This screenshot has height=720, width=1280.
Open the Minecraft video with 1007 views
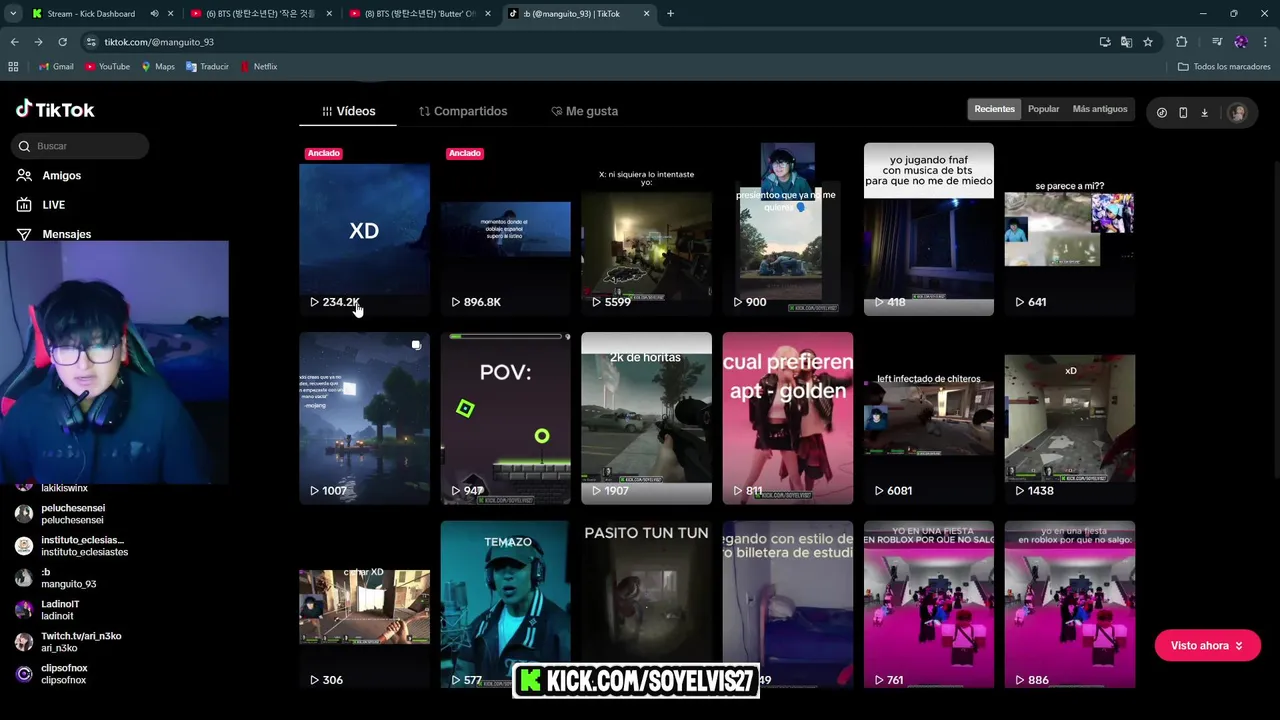pyautogui.click(x=364, y=418)
